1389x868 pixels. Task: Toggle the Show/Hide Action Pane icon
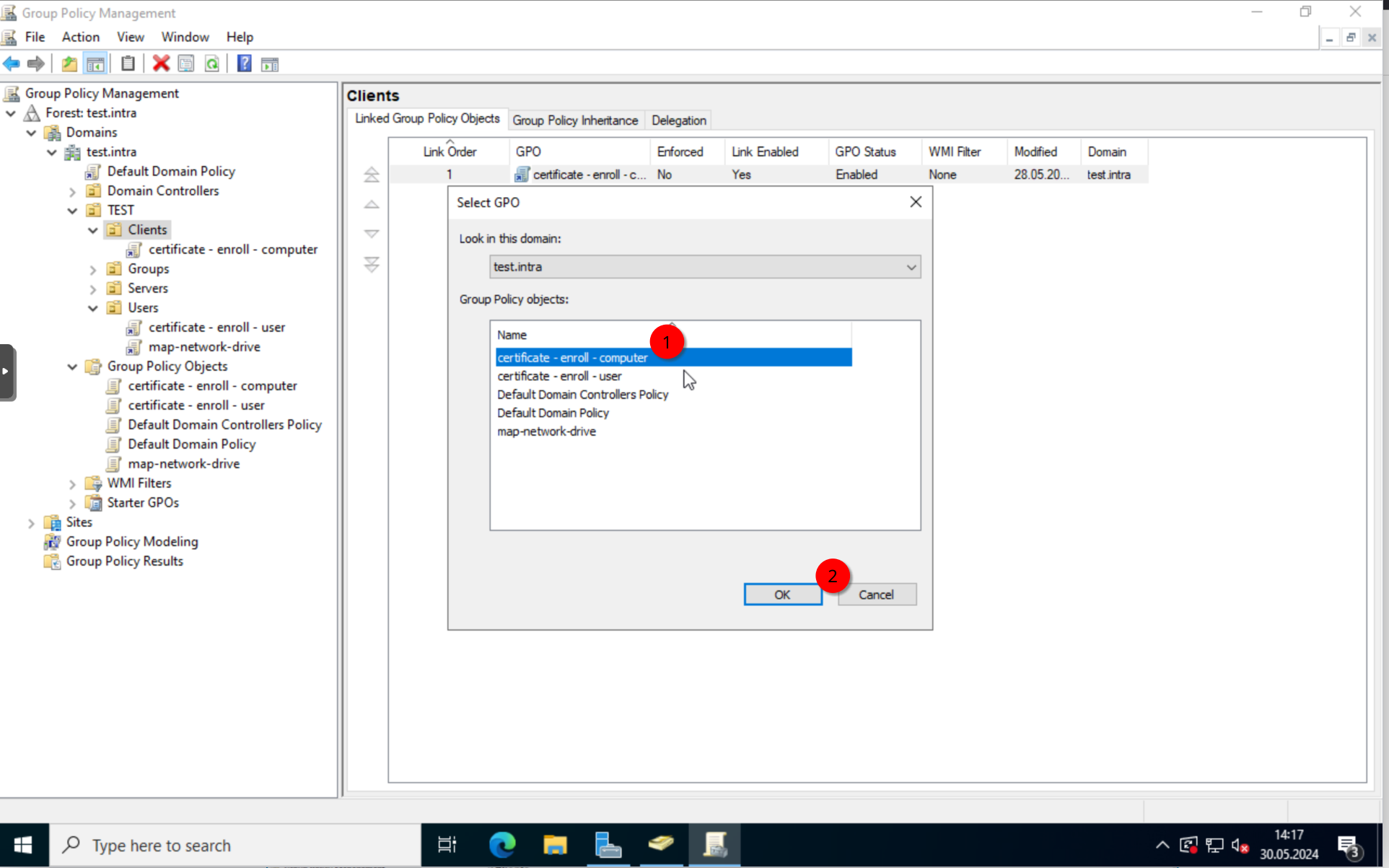pos(270,64)
